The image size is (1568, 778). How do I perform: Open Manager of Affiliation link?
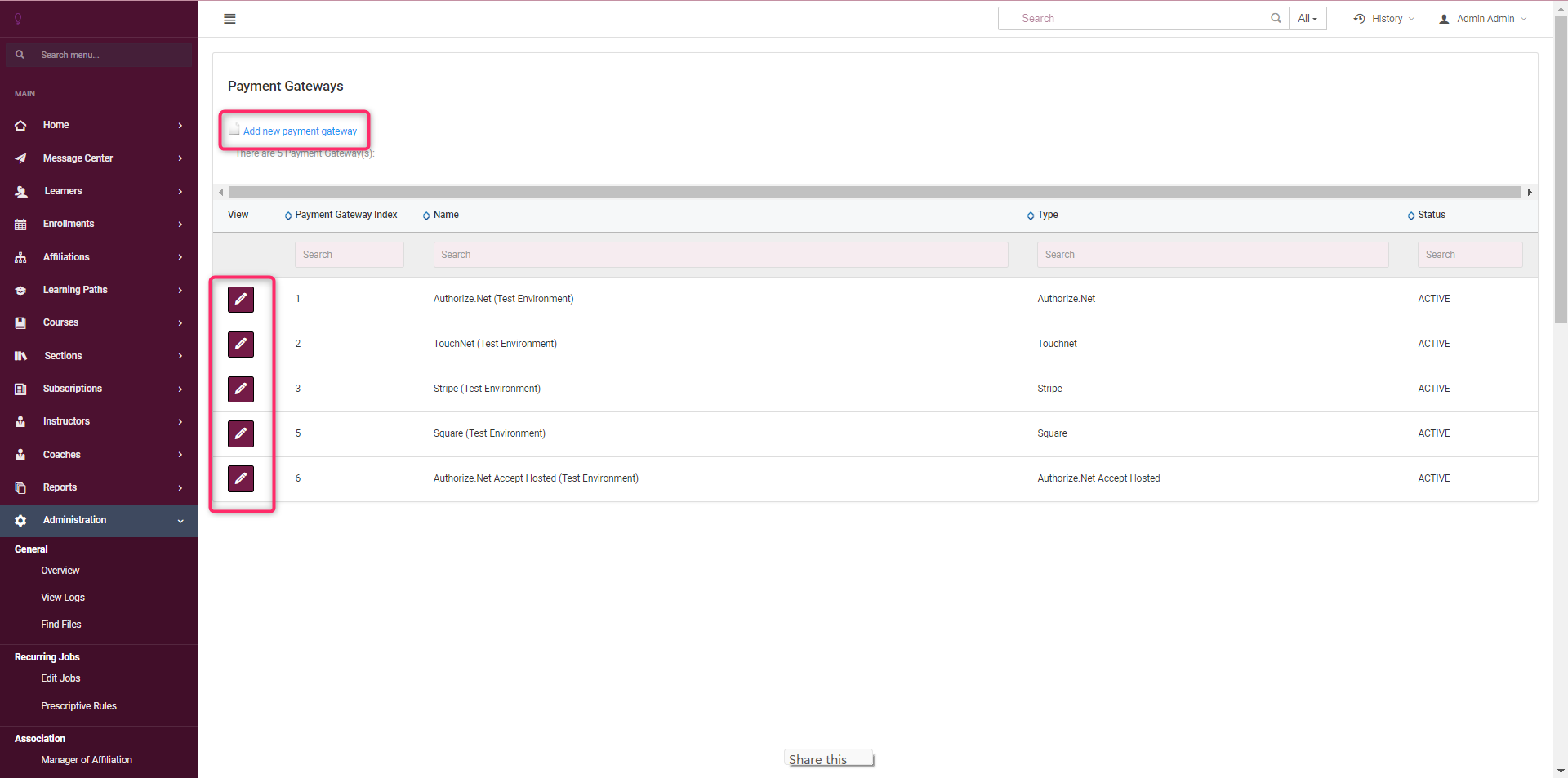point(87,760)
